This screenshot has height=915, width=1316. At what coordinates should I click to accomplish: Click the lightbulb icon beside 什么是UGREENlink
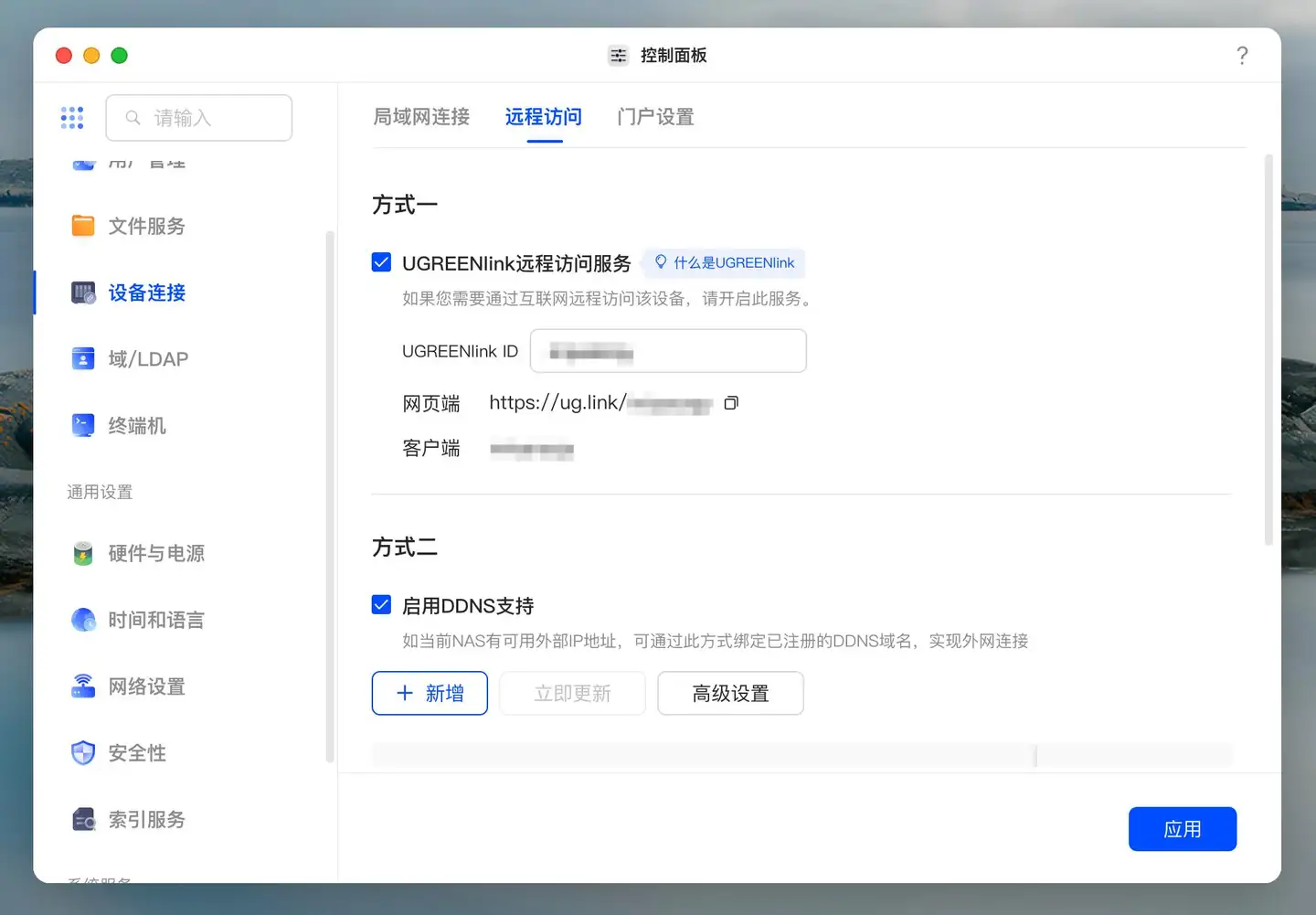coord(661,262)
